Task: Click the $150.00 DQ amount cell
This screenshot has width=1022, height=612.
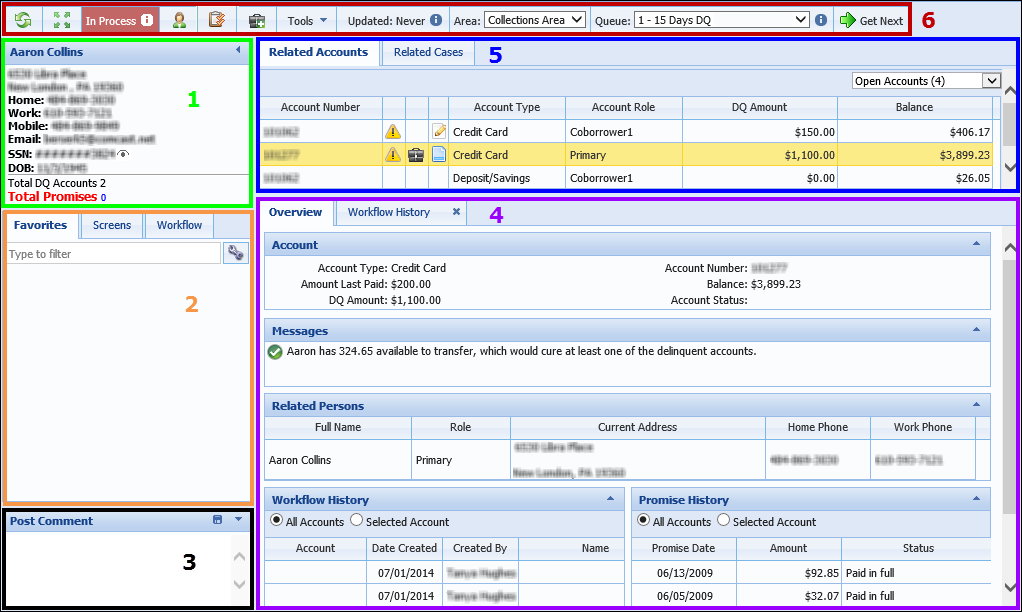Action: pos(760,132)
